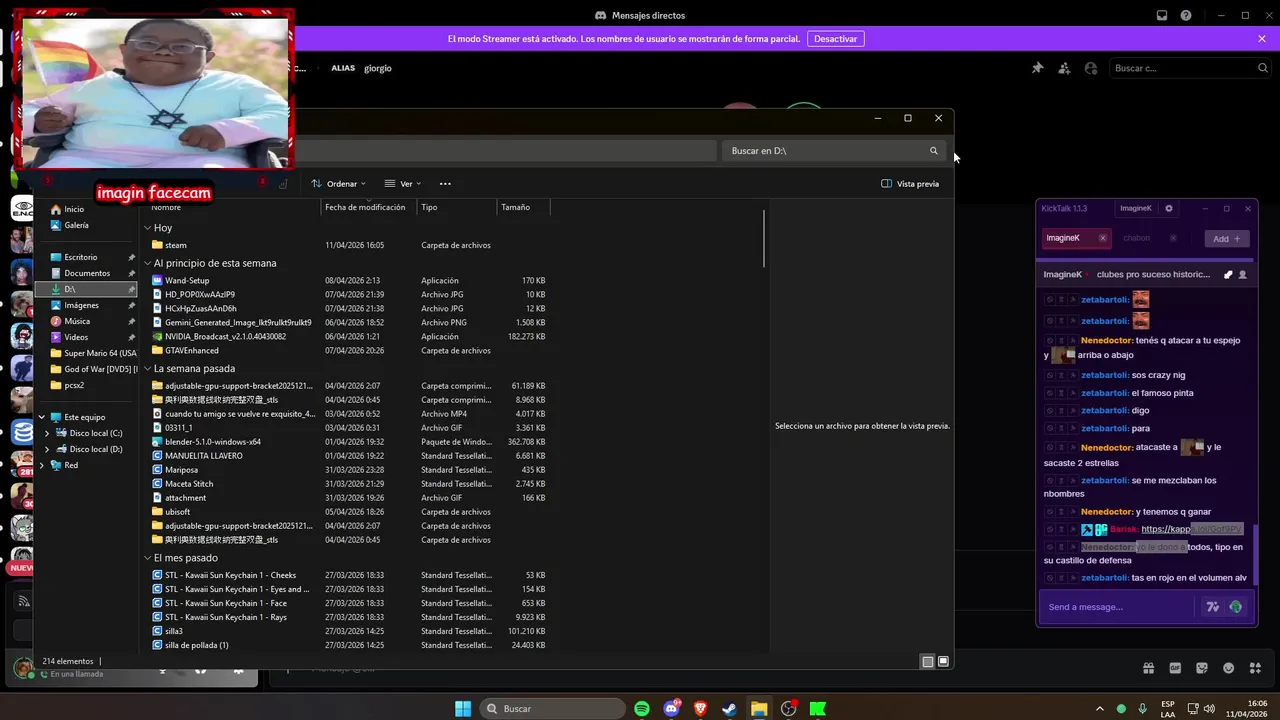Click the Send a message field in KickTalk
Screen dimensions: 1280x720
pyautogui.click(x=1118, y=607)
